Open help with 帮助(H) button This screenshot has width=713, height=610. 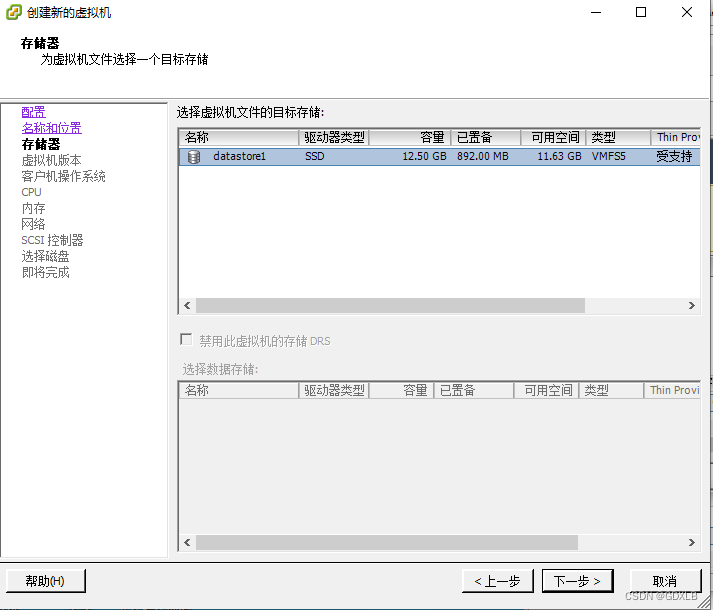pyautogui.click(x=45, y=581)
